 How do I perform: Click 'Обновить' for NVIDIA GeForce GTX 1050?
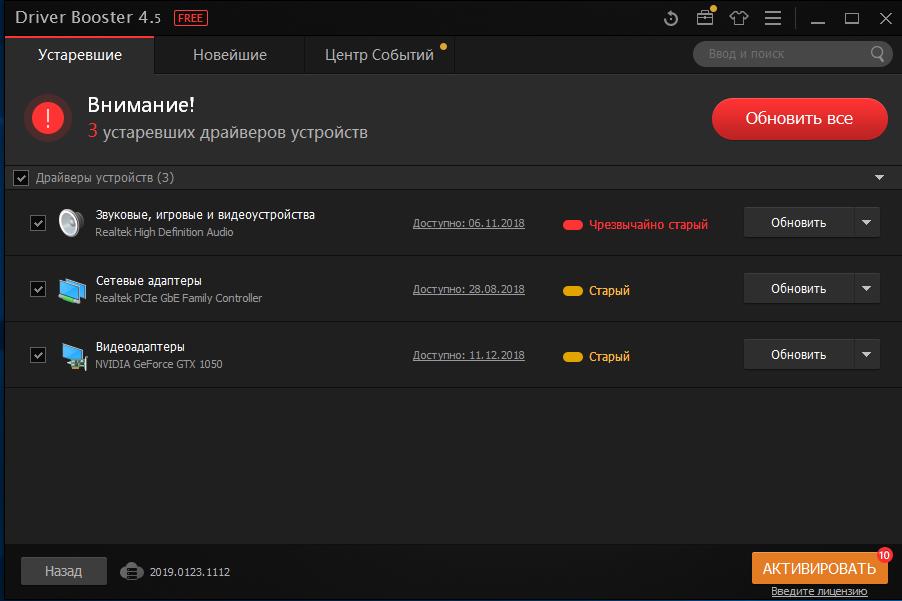[x=798, y=355]
